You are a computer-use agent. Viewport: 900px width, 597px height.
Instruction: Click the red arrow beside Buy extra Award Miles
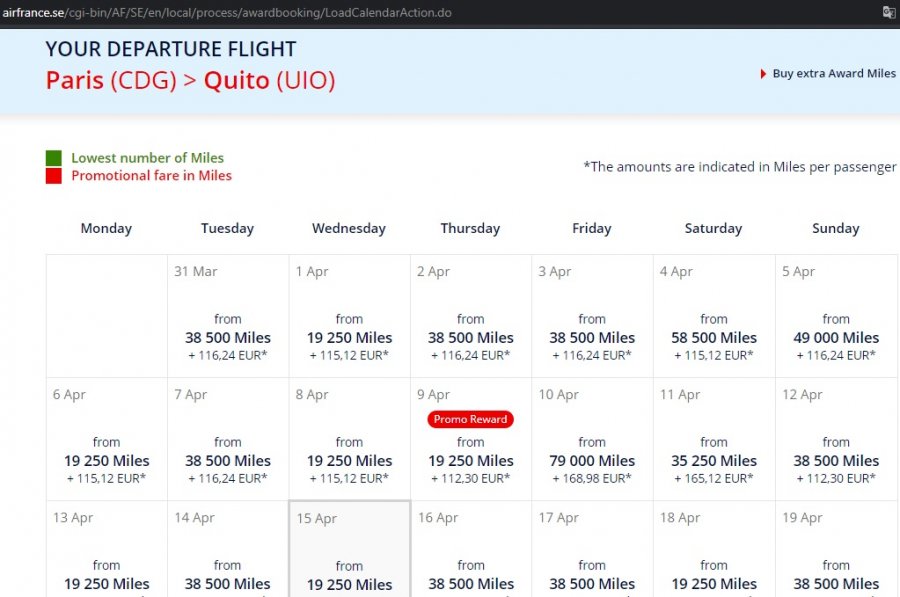[763, 74]
